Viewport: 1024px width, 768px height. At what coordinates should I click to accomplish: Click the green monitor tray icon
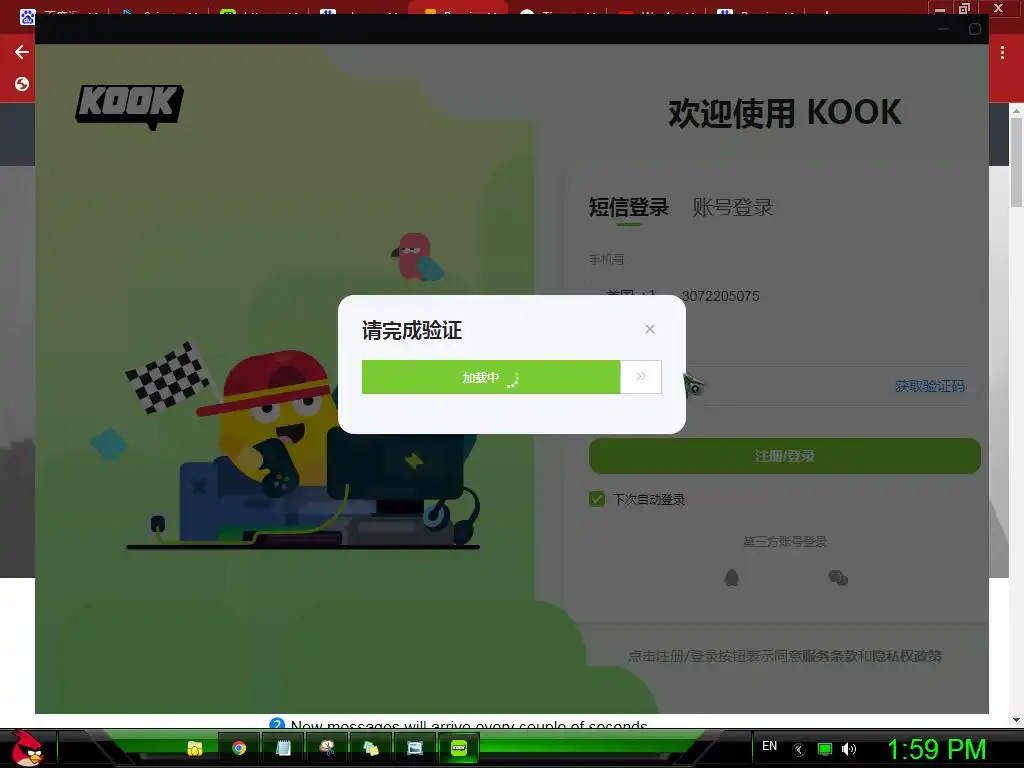825,750
